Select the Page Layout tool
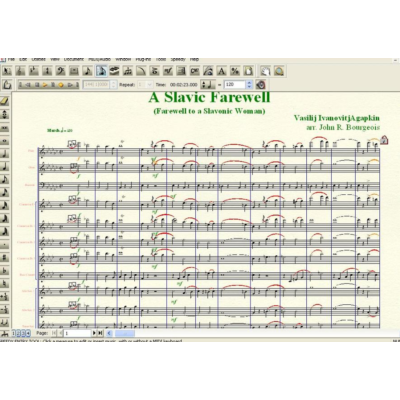Viewport: 400px width, 400px height. pos(248,71)
